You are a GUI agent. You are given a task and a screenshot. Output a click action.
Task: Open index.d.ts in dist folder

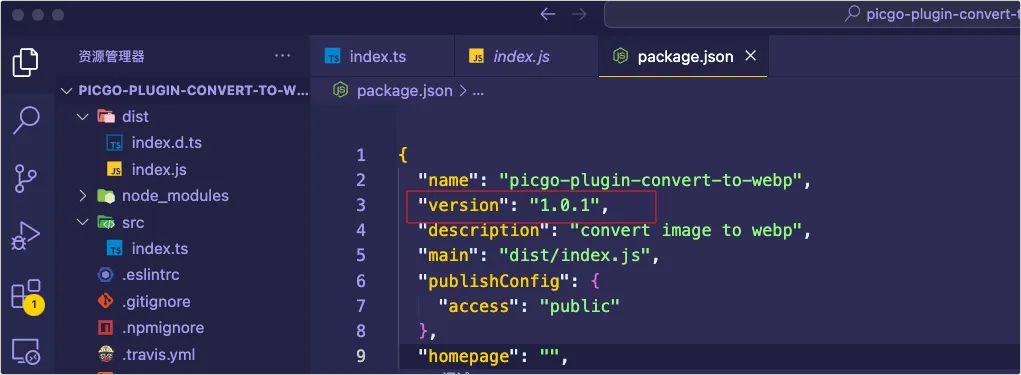coord(167,143)
